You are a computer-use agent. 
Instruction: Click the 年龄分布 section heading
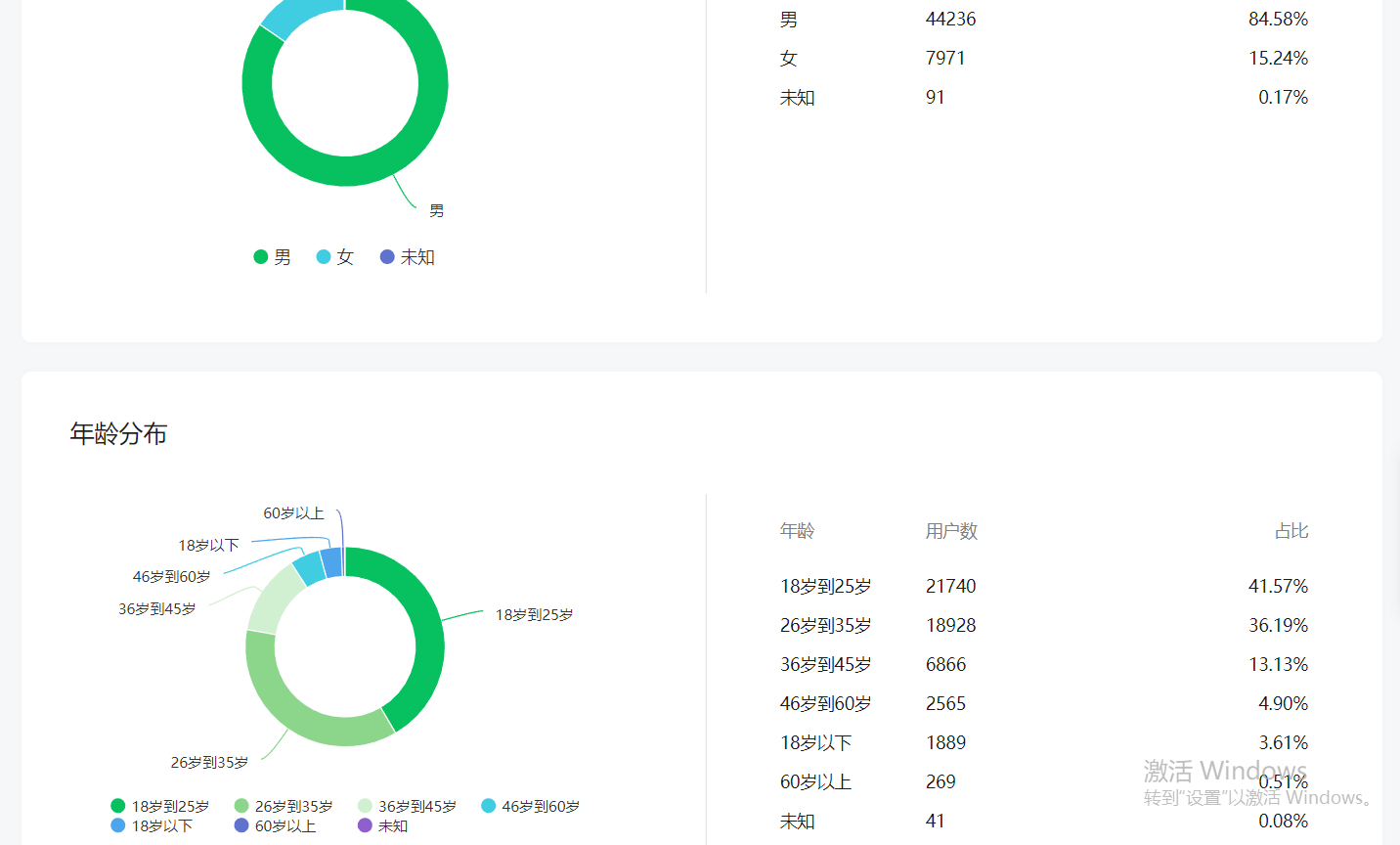[x=118, y=433]
